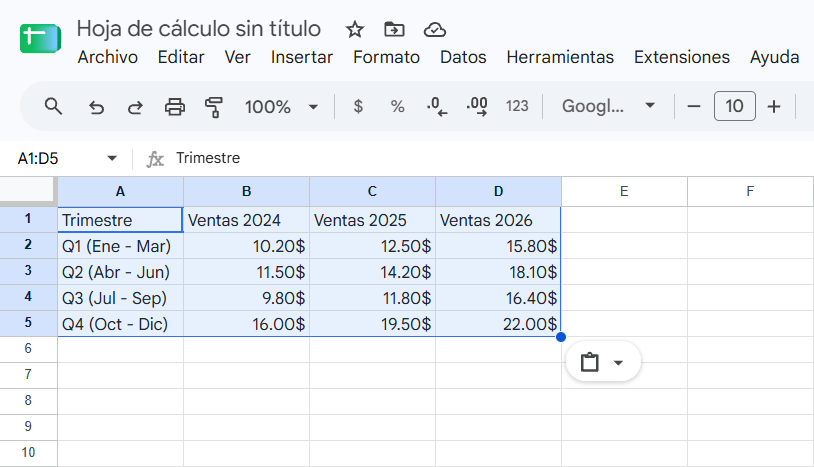814x467 pixels.
Task: Open the Ayuda menu
Action: [775, 57]
